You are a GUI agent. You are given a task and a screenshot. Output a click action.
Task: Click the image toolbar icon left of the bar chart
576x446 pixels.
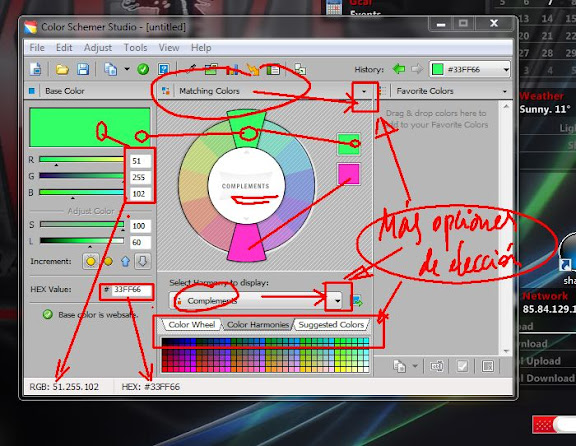(211, 69)
